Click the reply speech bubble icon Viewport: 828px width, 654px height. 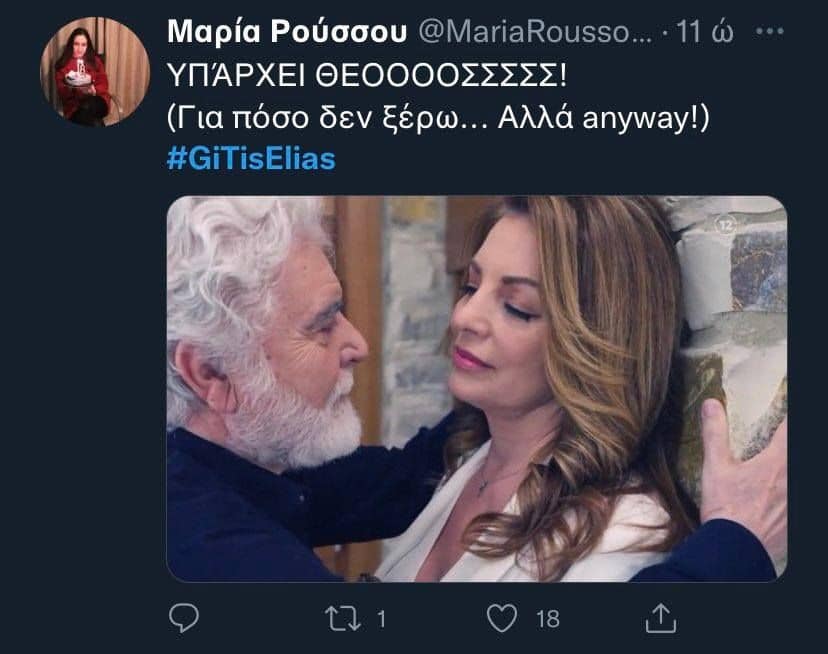pyautogui.click(x=184, y=618)
